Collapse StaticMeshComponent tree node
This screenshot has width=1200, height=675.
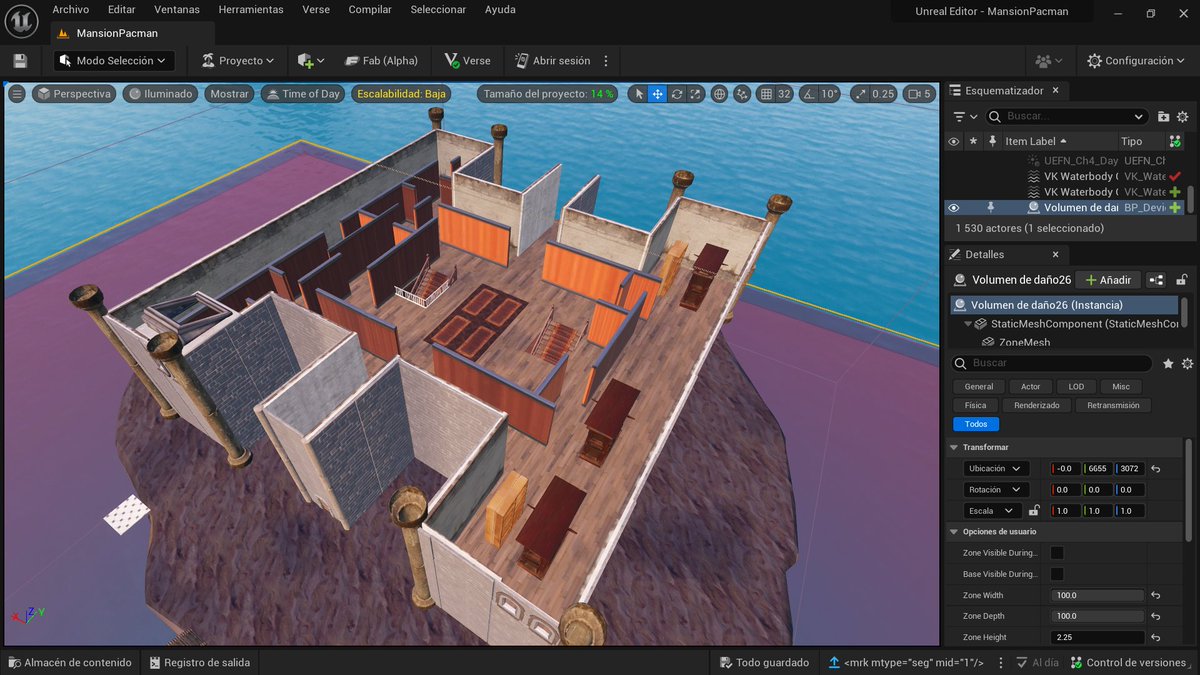[x=968, y=324]
